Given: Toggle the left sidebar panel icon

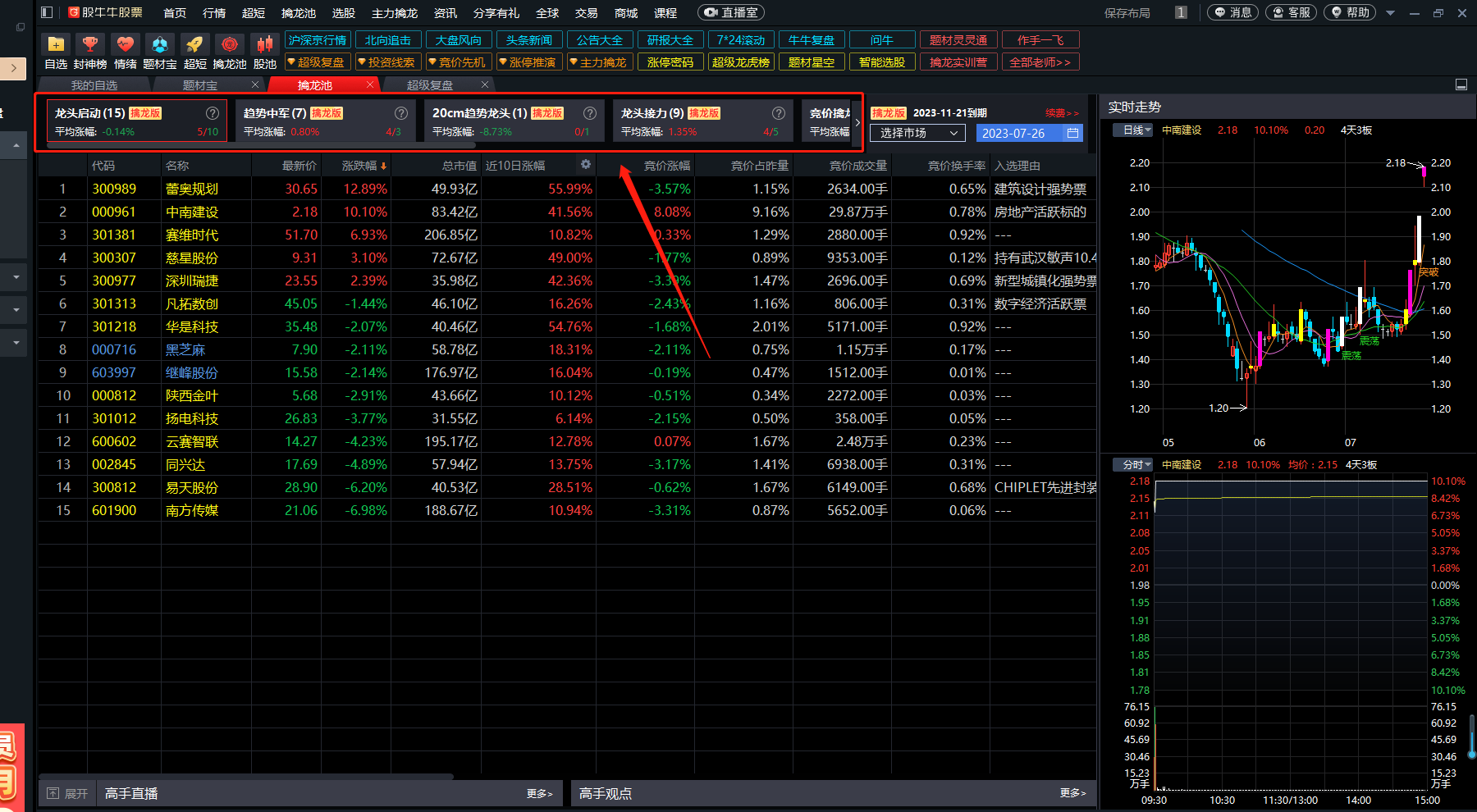Looking at the screenshot, I should coord(47,12).
